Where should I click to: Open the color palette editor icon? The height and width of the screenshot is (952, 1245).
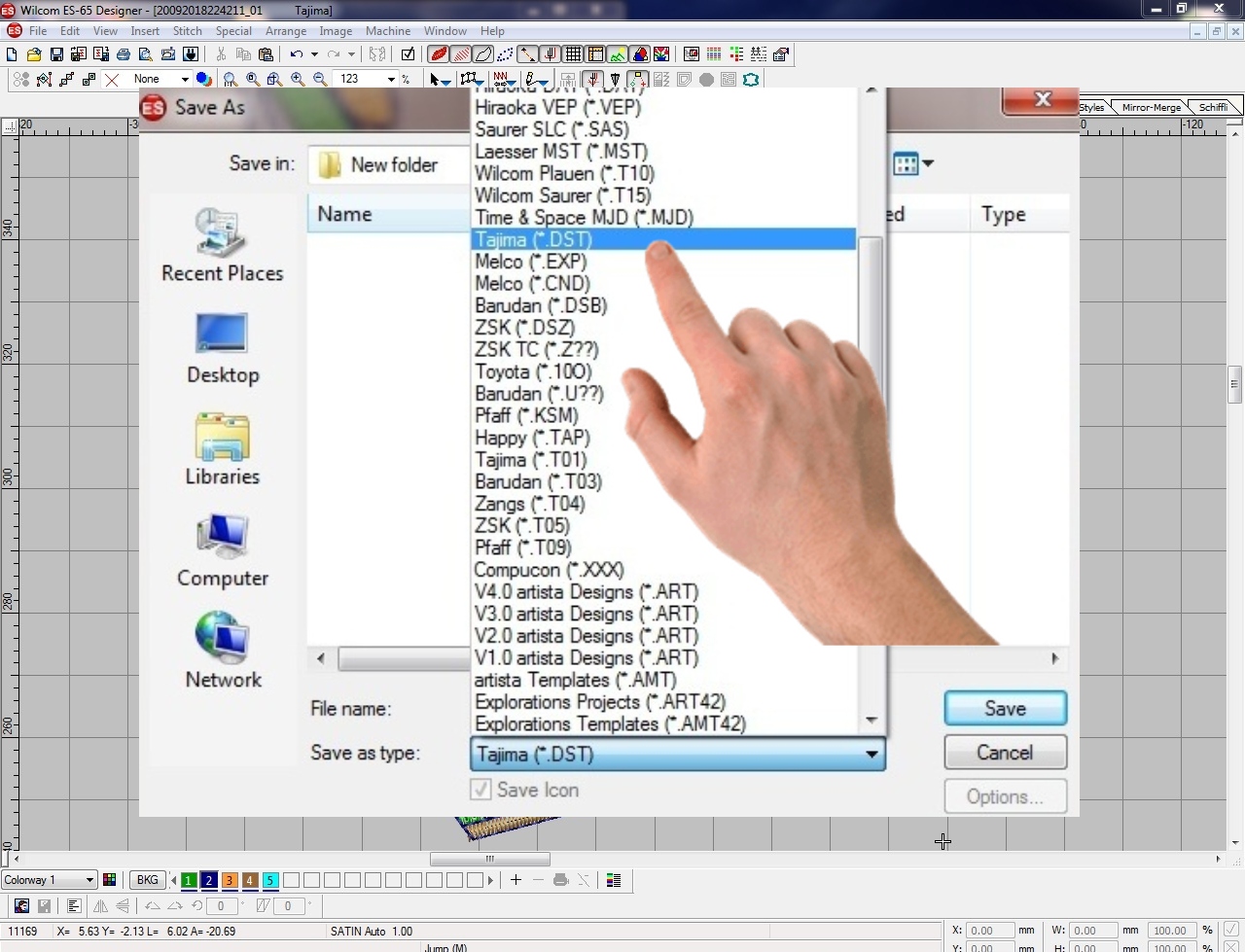click(x=110, y=880)
